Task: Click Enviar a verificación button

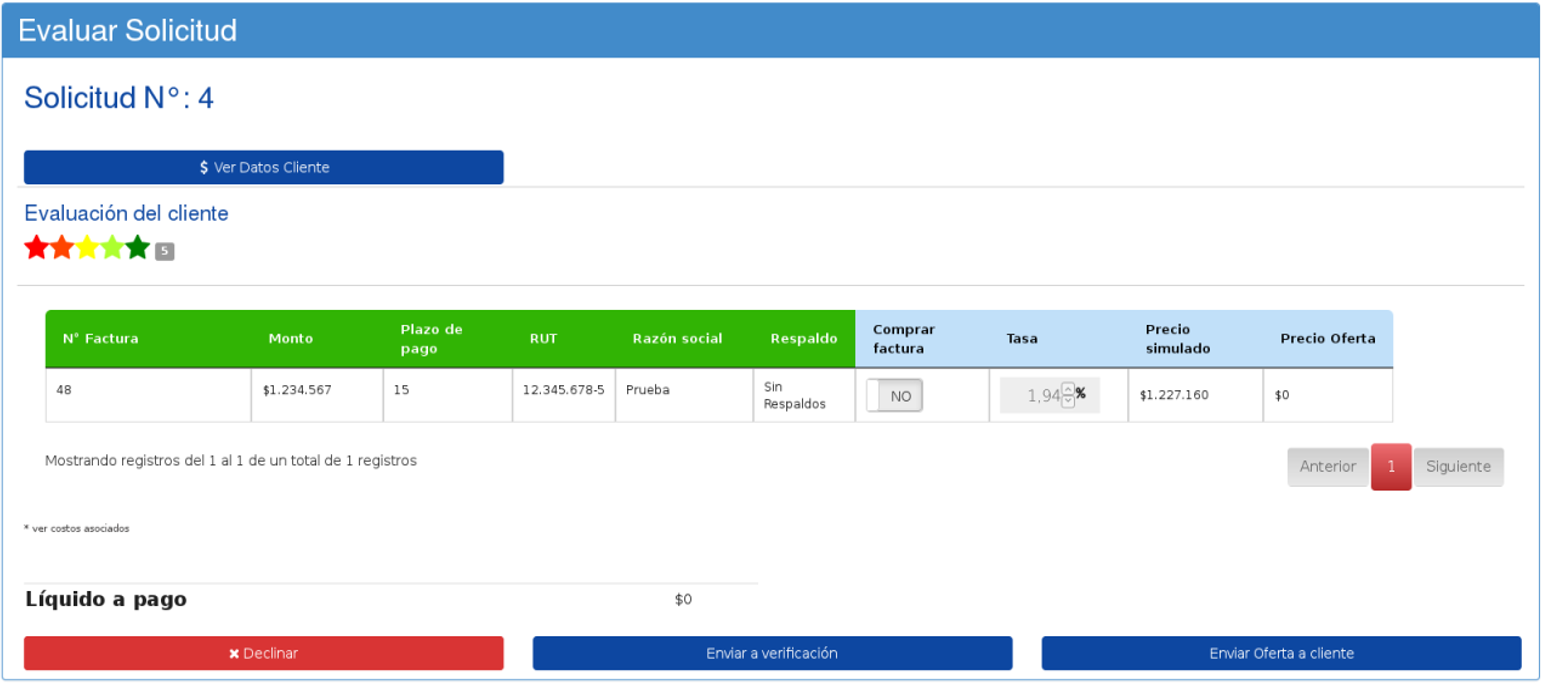Action: [x=772, y=653]
